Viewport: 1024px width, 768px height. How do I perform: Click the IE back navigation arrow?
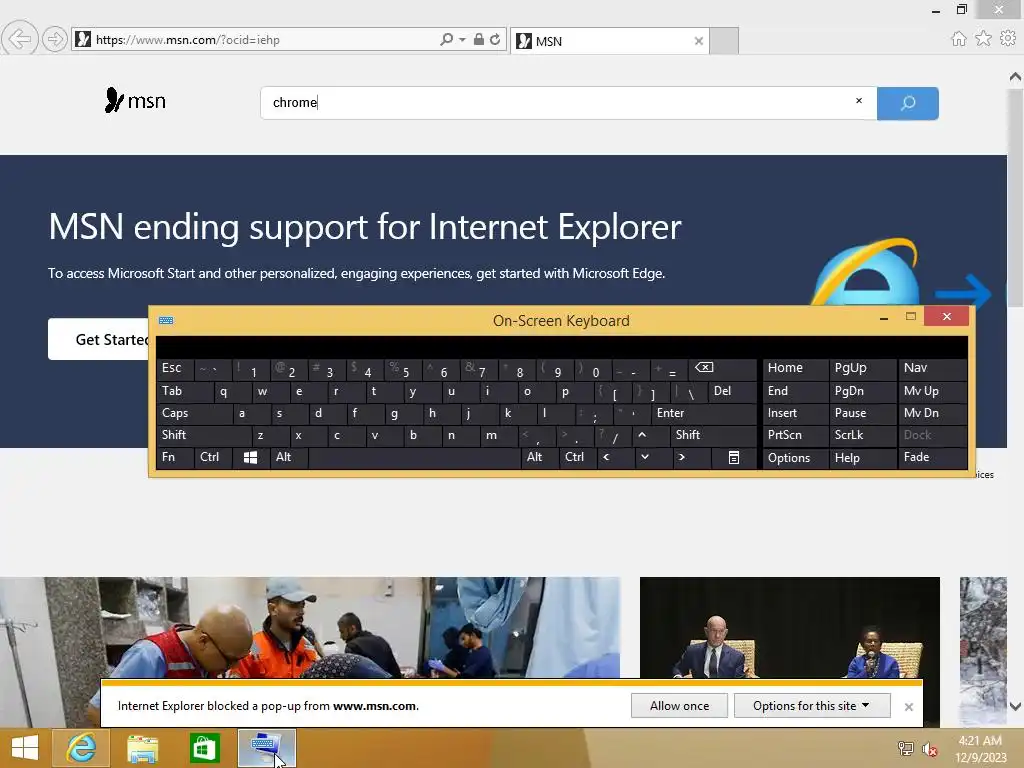coord(20,39)
